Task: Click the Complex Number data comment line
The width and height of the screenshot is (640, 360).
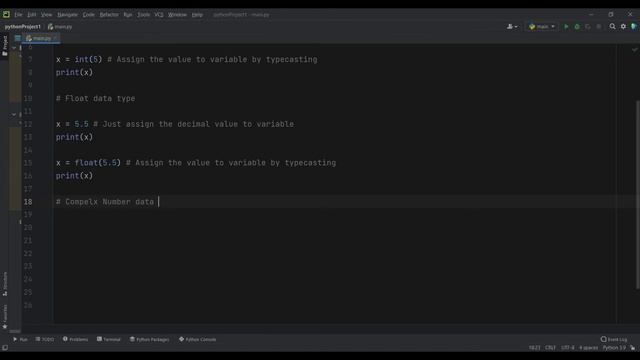Action: 105,202
